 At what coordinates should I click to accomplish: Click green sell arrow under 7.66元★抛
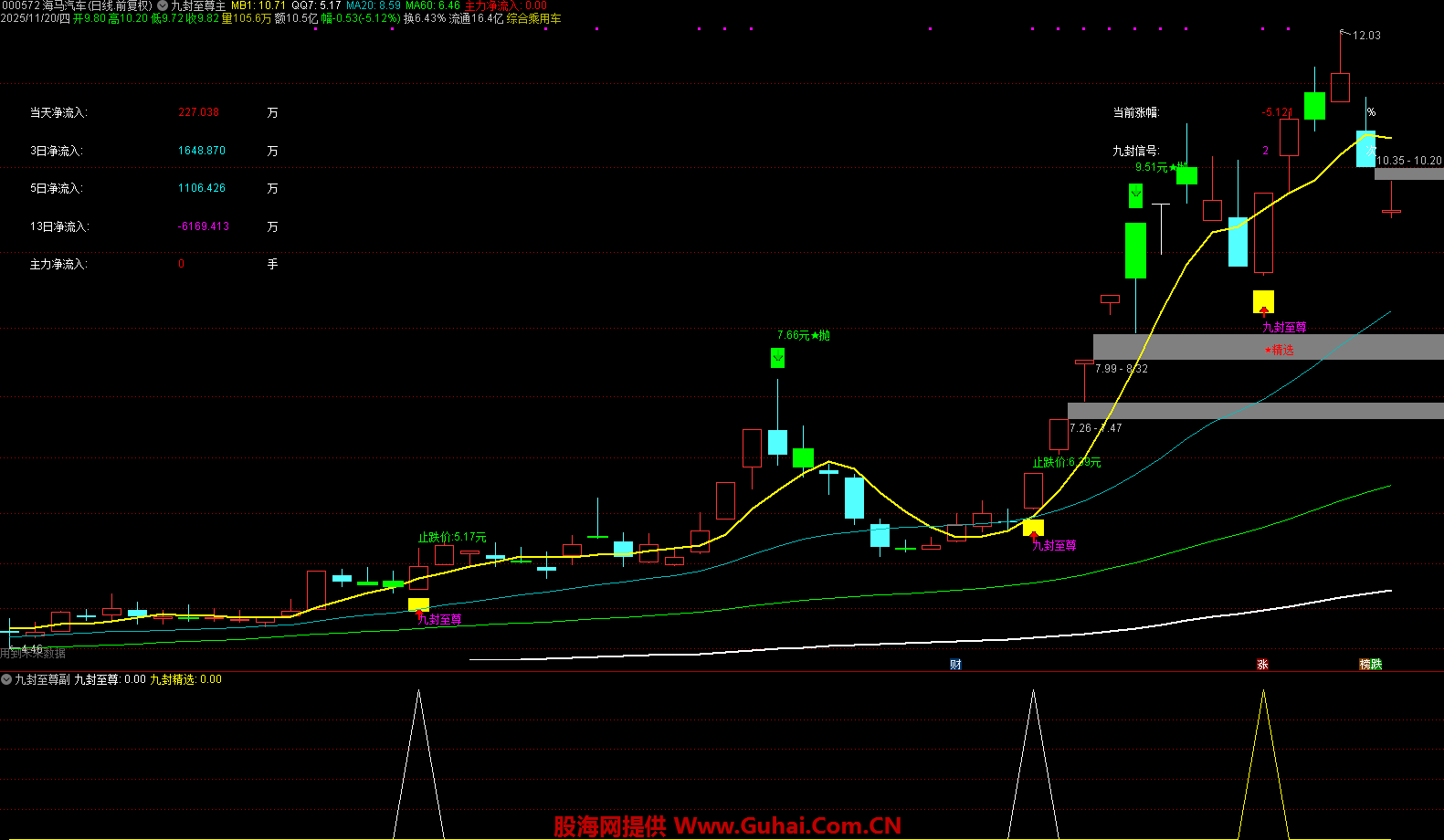(x=777, y=357)
